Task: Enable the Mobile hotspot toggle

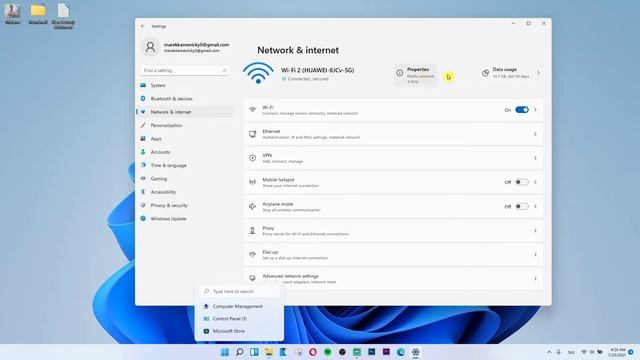Action: [x=522, y=182]
